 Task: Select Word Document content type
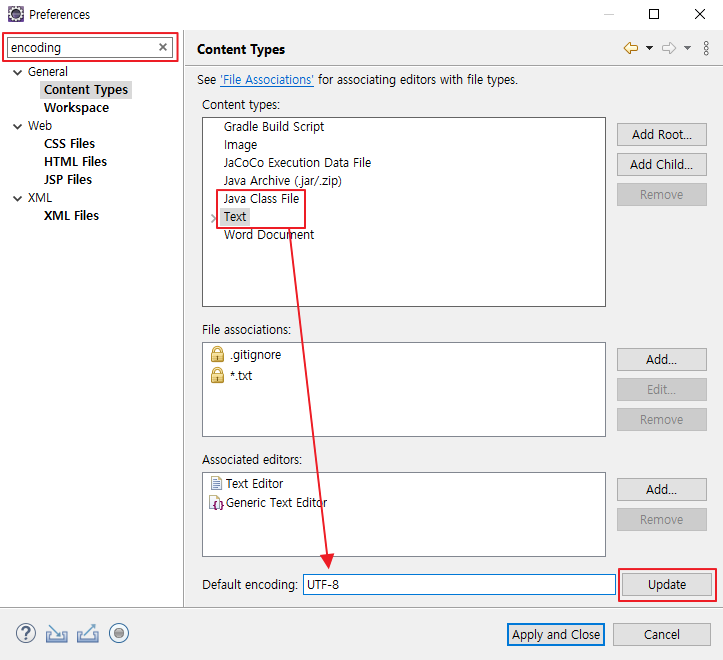click(x=269, y=235)
